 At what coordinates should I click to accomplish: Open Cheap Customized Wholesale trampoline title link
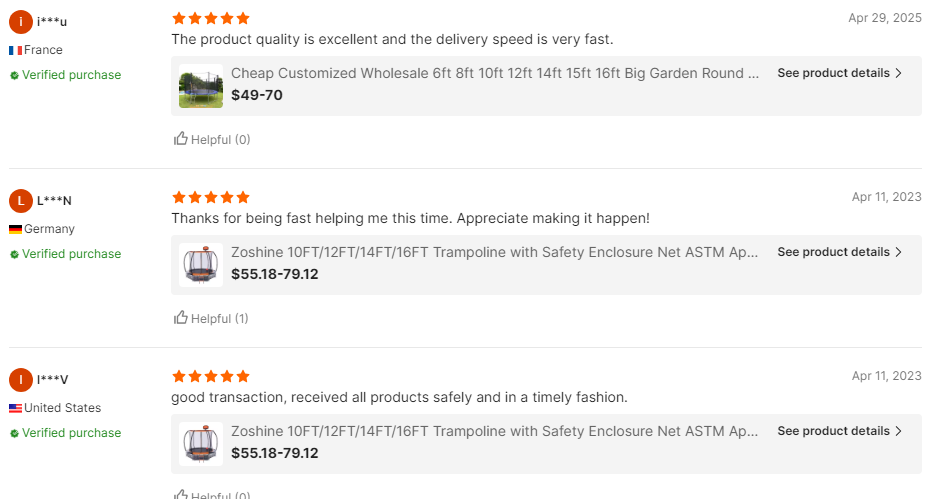494,73
